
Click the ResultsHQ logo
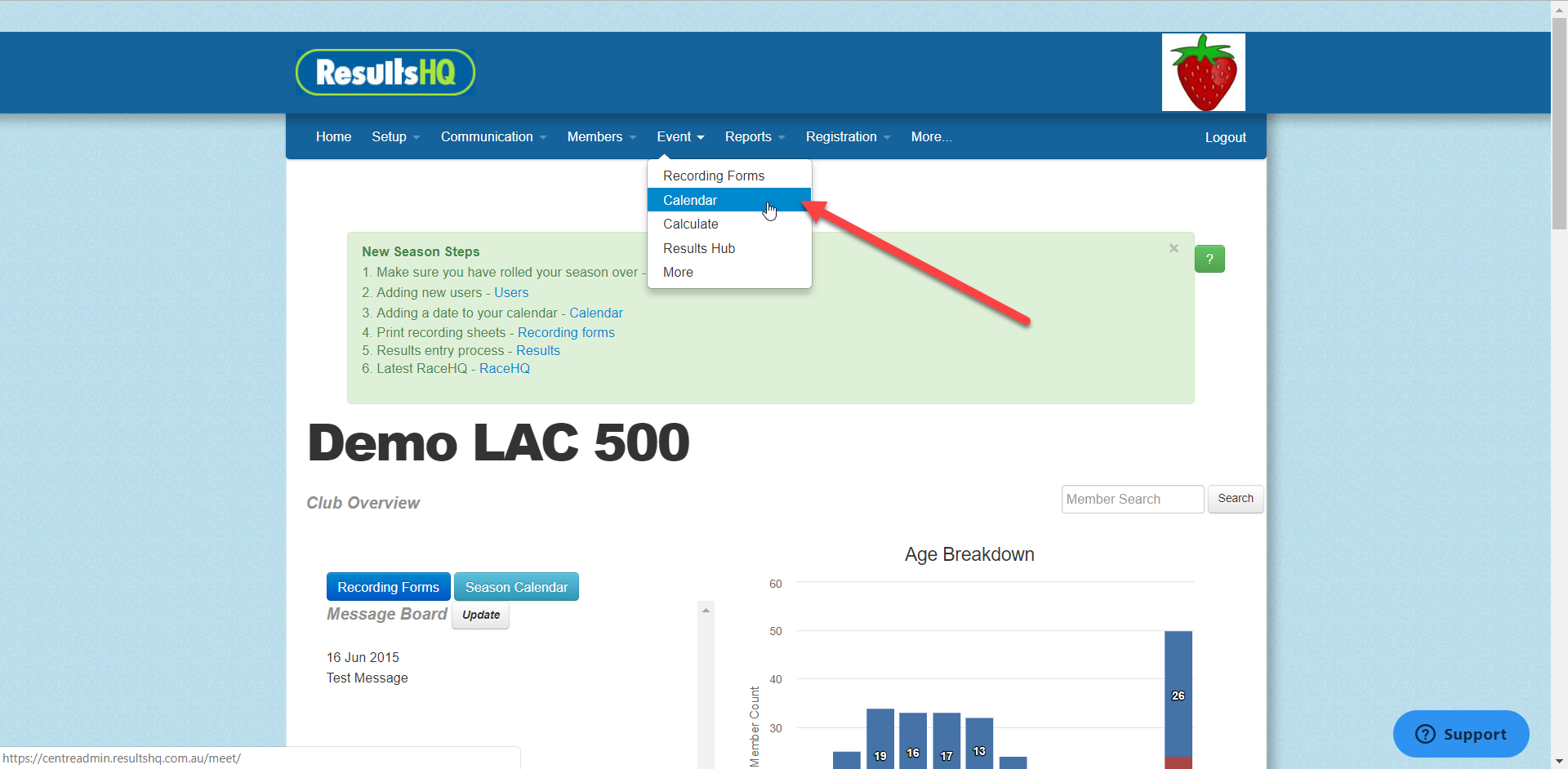[x=385, y=72]
